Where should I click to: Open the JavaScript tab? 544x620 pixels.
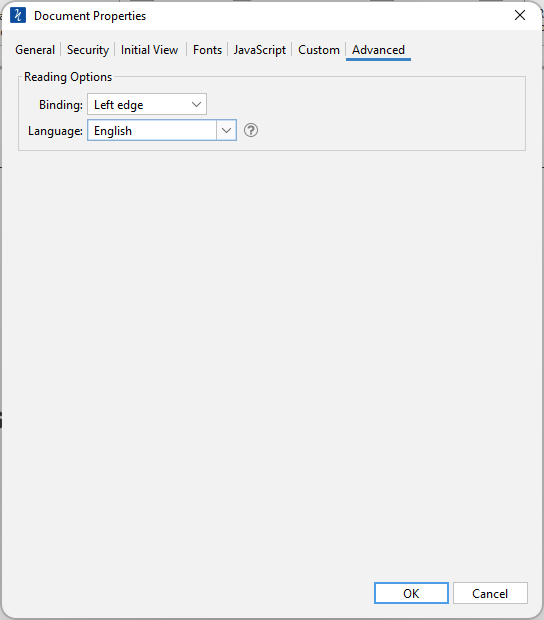pyautogui.click(x=259, y=50)
